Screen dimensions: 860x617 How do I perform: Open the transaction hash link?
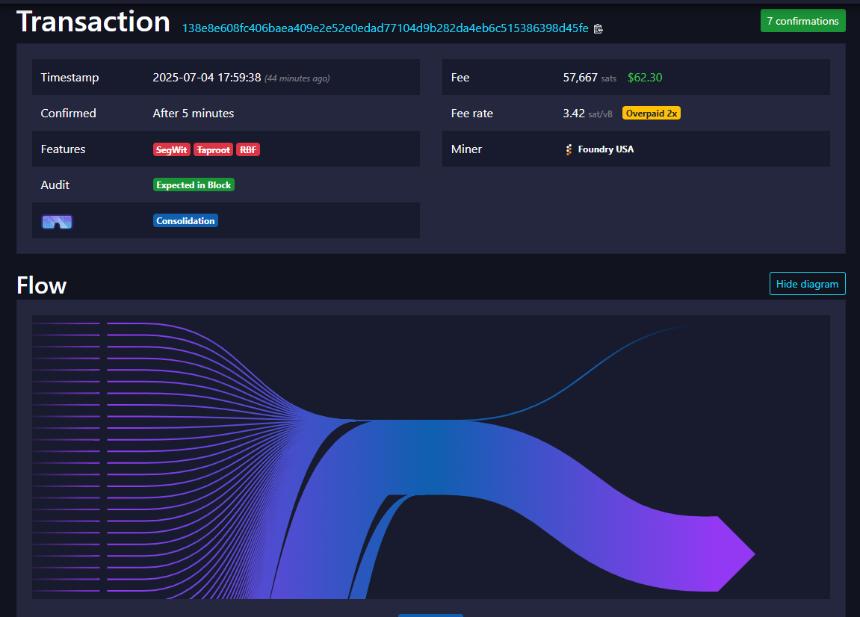(385, 28)
